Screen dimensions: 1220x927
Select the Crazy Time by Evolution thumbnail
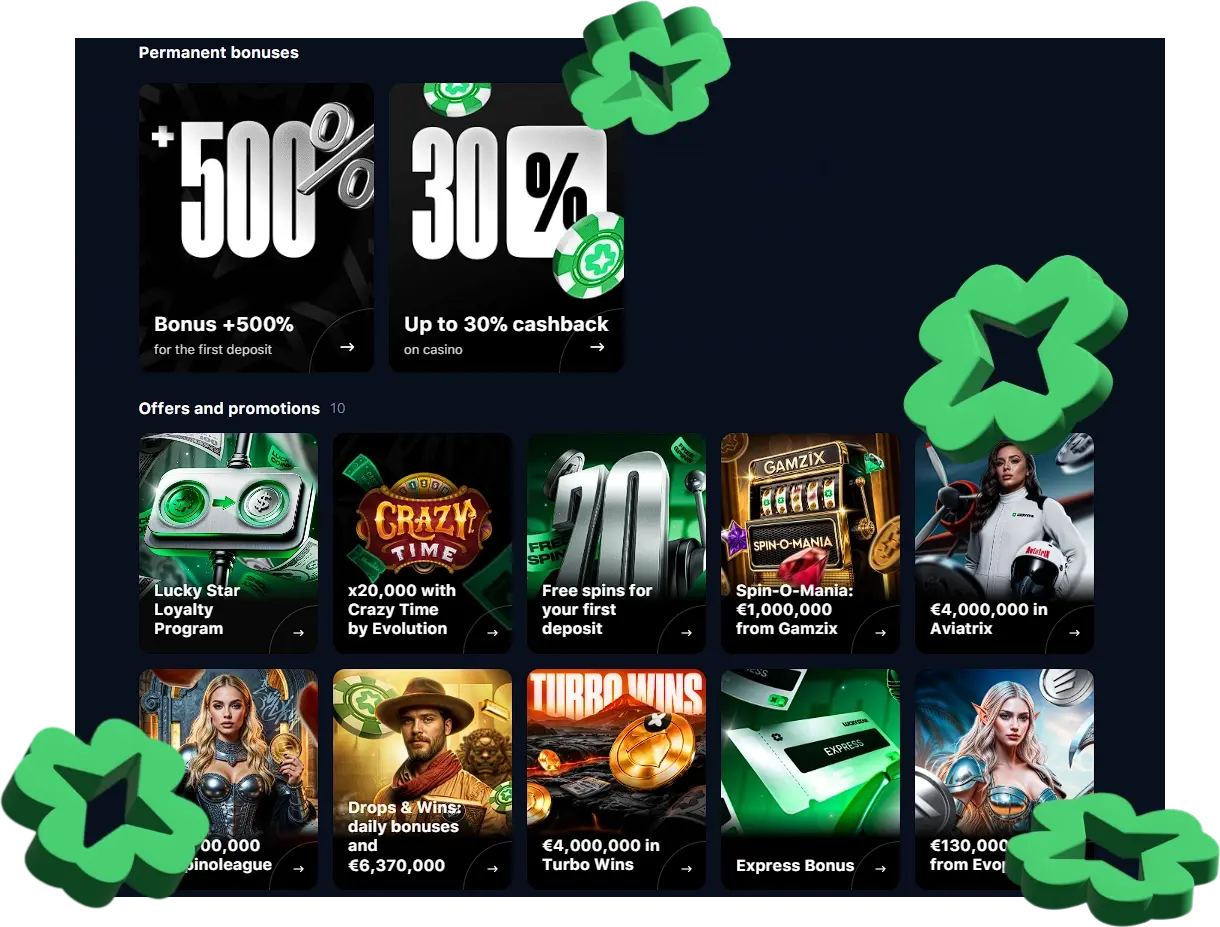pos(422,543)
